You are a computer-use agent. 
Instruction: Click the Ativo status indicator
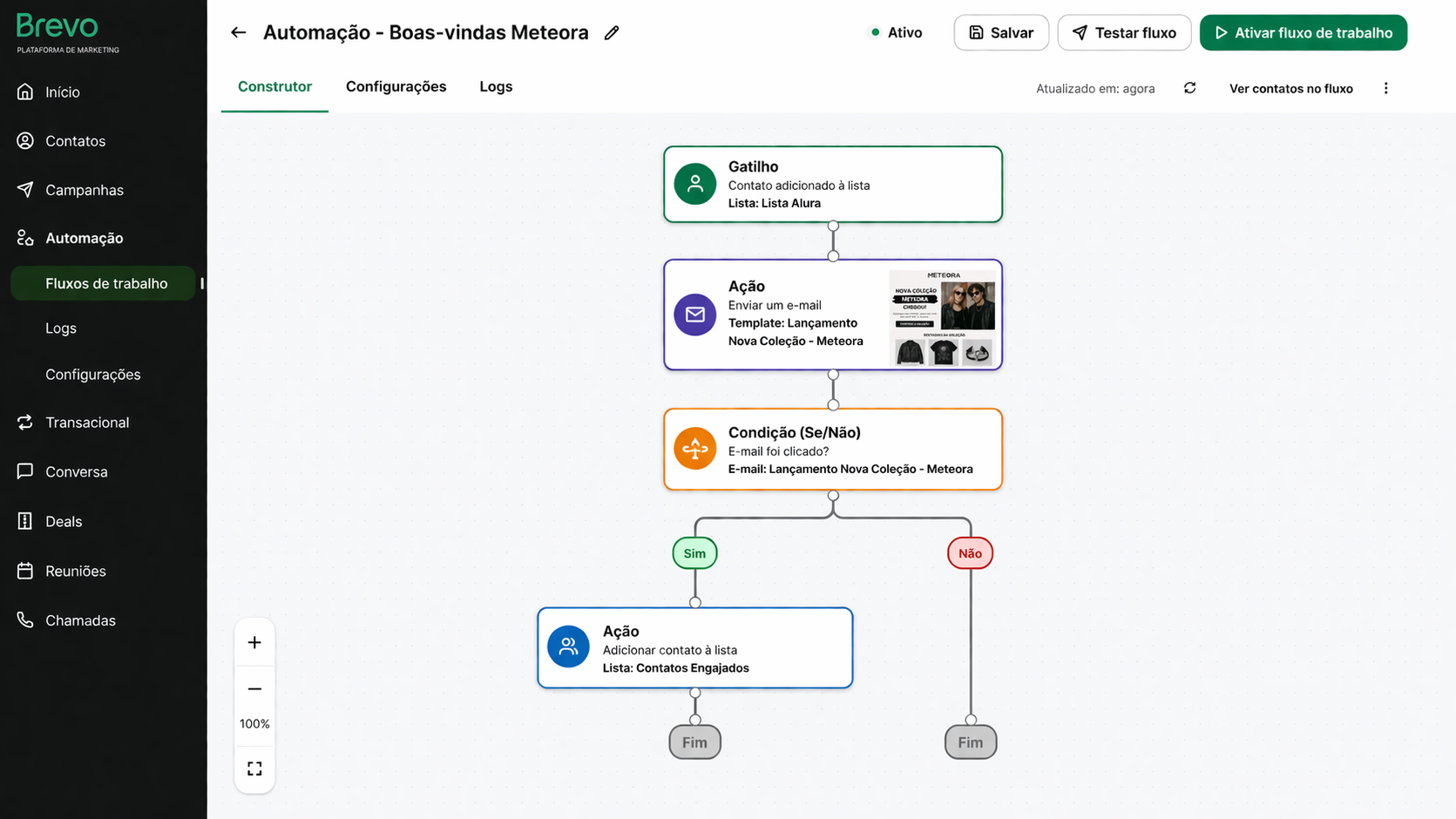point(896,33)
